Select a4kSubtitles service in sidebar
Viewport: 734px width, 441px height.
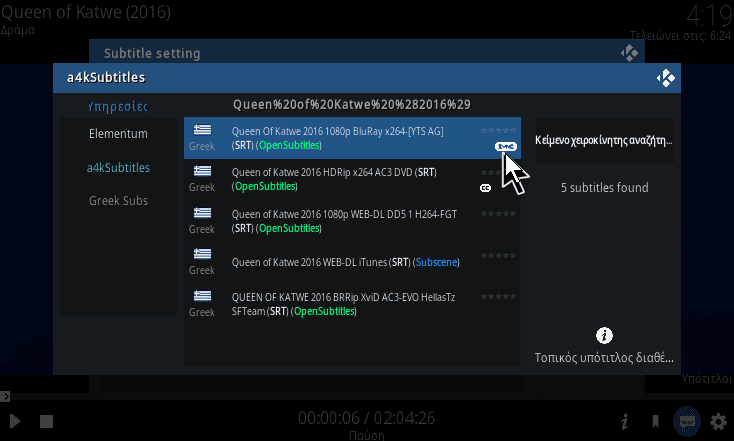(x=118, y=168)
